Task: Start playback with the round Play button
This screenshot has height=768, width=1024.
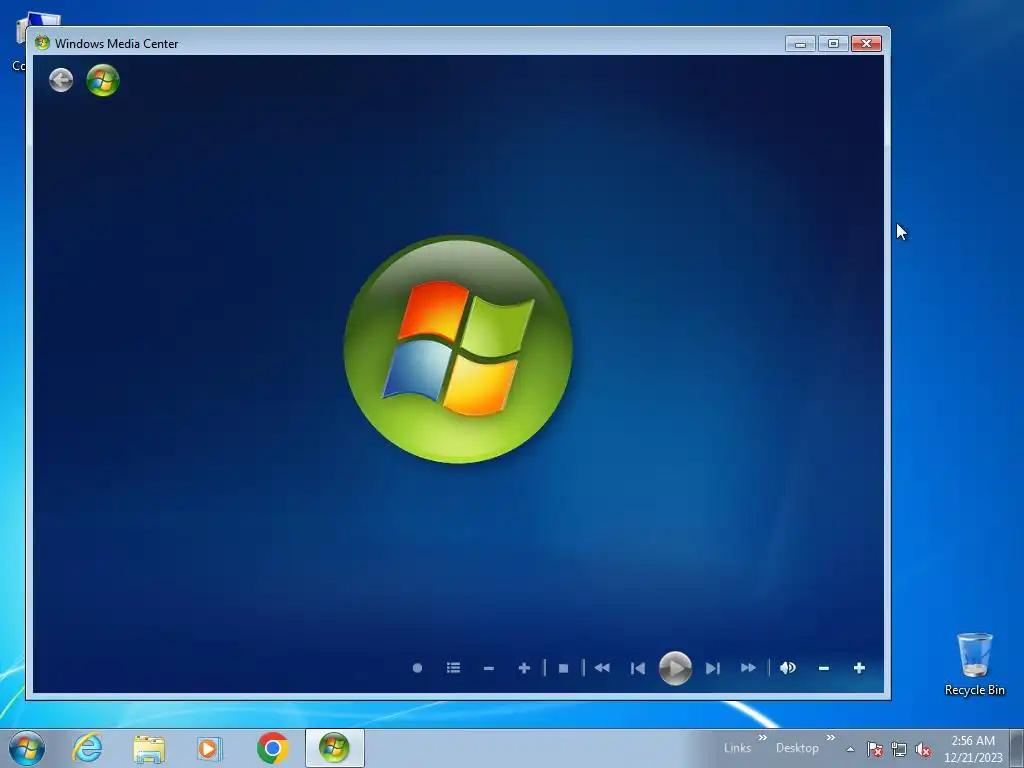Action: click(675, 668)
